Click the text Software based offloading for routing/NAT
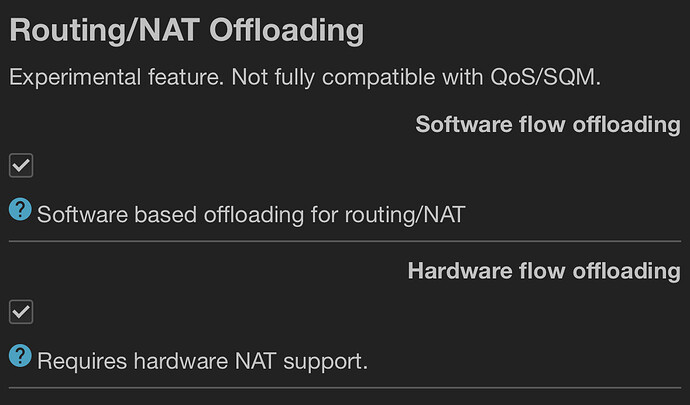690x405 pixels. point(251,213)
